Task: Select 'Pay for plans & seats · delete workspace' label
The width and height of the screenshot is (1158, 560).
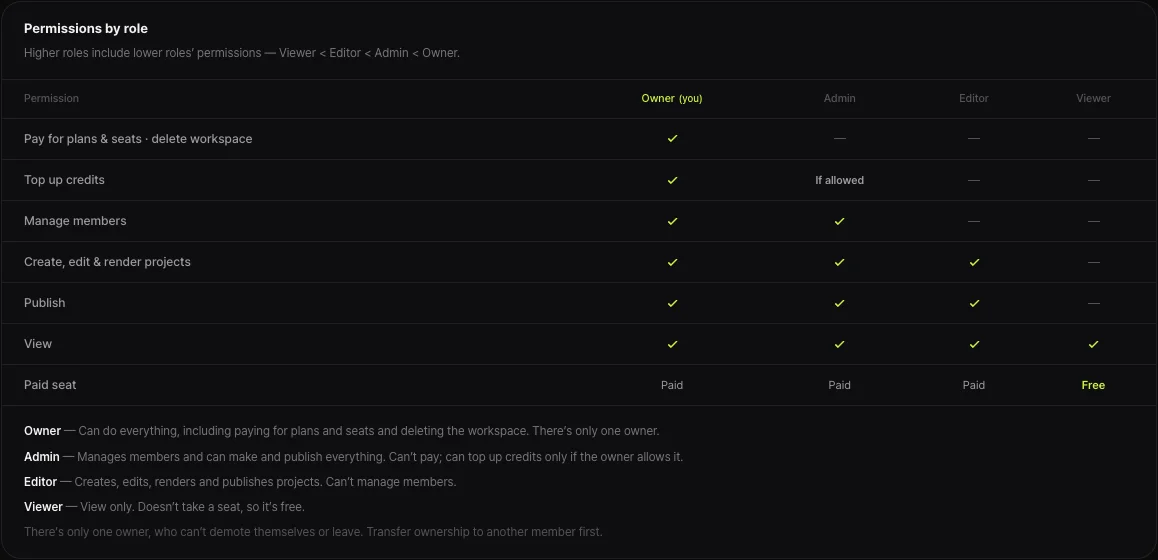Action: point(138,139)
